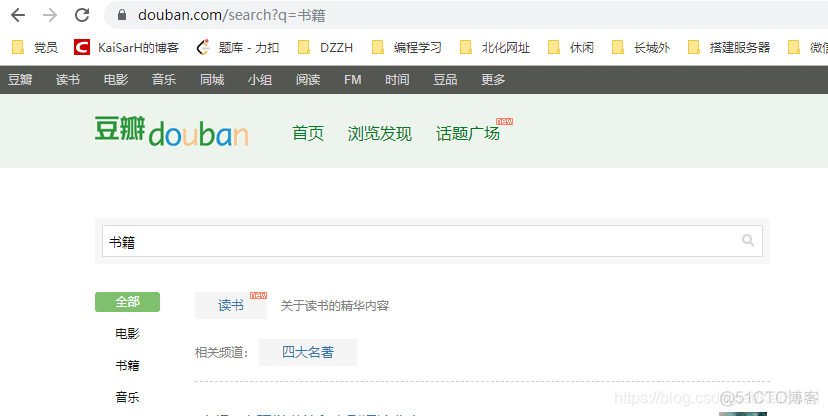Go to 首页 in the green header

pos(308,134)
